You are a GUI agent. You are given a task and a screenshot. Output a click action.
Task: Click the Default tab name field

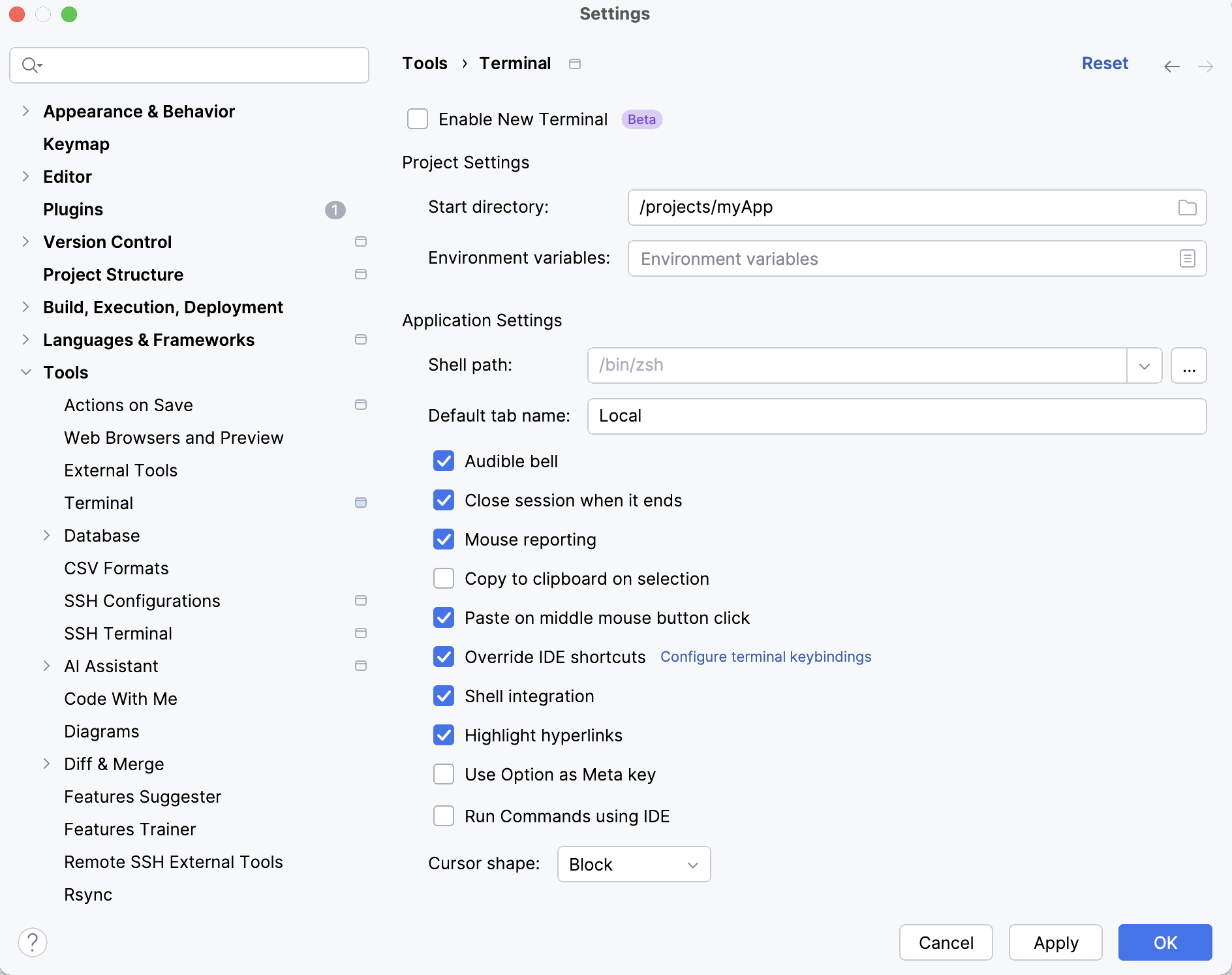[x=896, y=416]
